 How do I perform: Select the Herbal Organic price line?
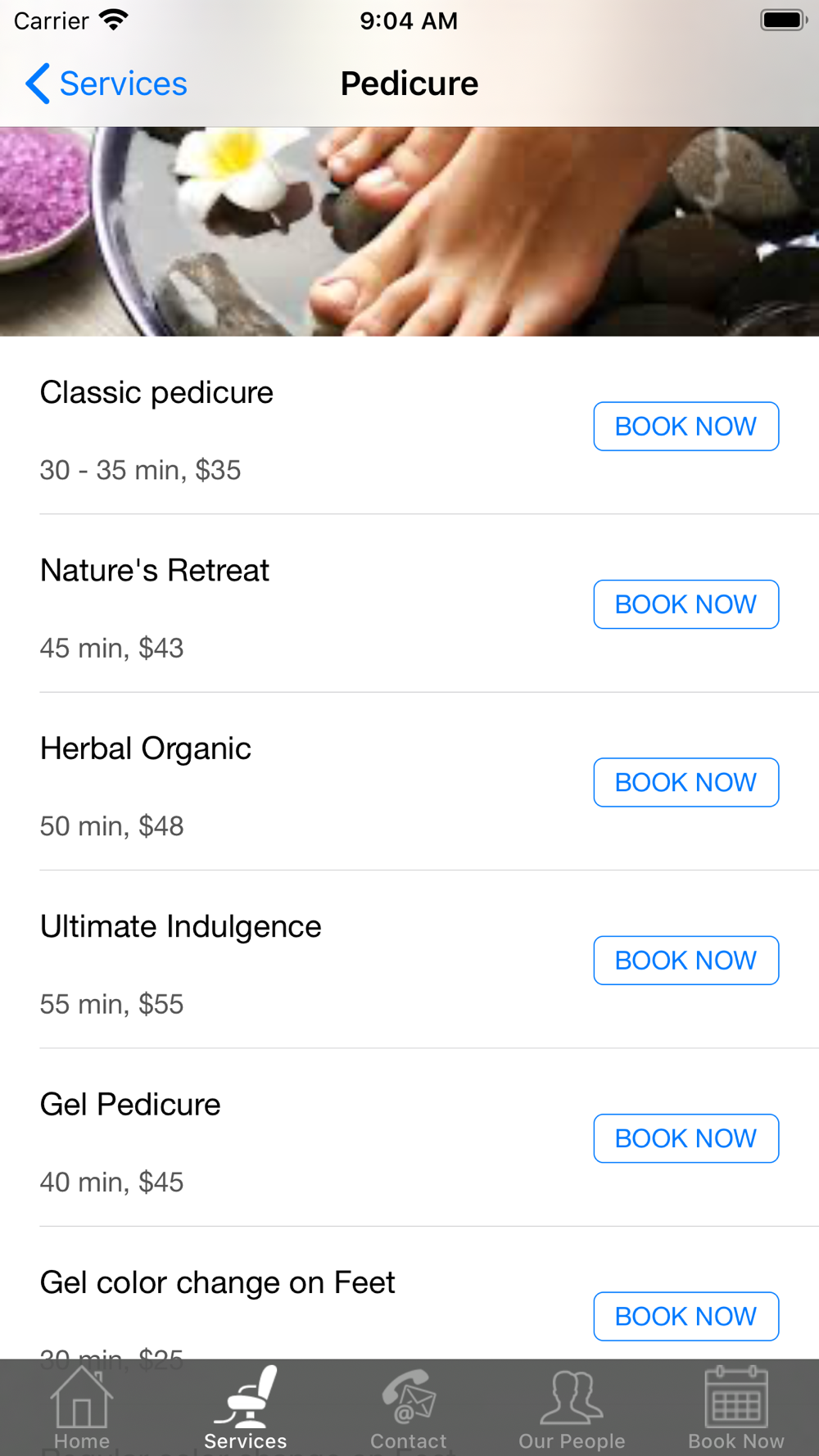(111, 825)
